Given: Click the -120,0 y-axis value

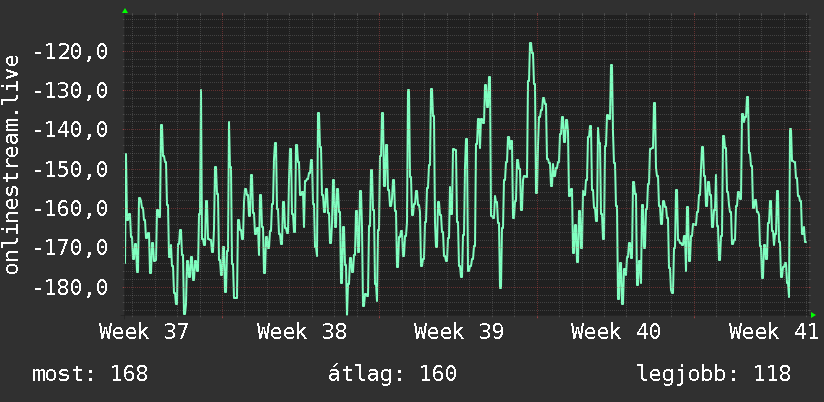Looking at the screenshot, I should 70,52.
